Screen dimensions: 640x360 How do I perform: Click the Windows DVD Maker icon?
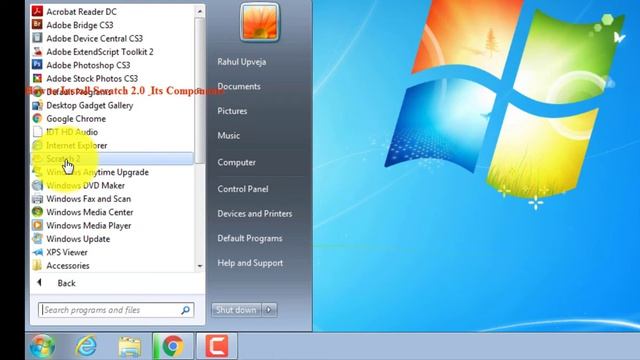pyautogui.click(x=37, y=185)
